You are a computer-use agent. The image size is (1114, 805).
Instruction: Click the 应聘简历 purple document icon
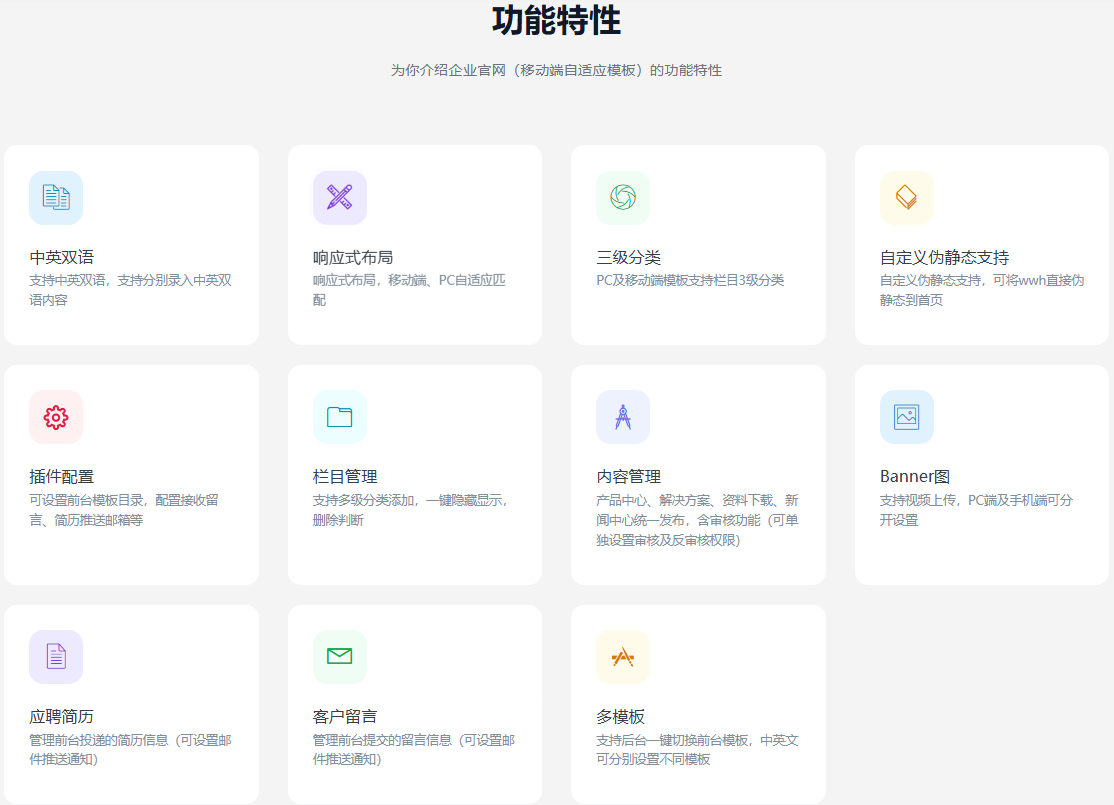tap(56, 657)
